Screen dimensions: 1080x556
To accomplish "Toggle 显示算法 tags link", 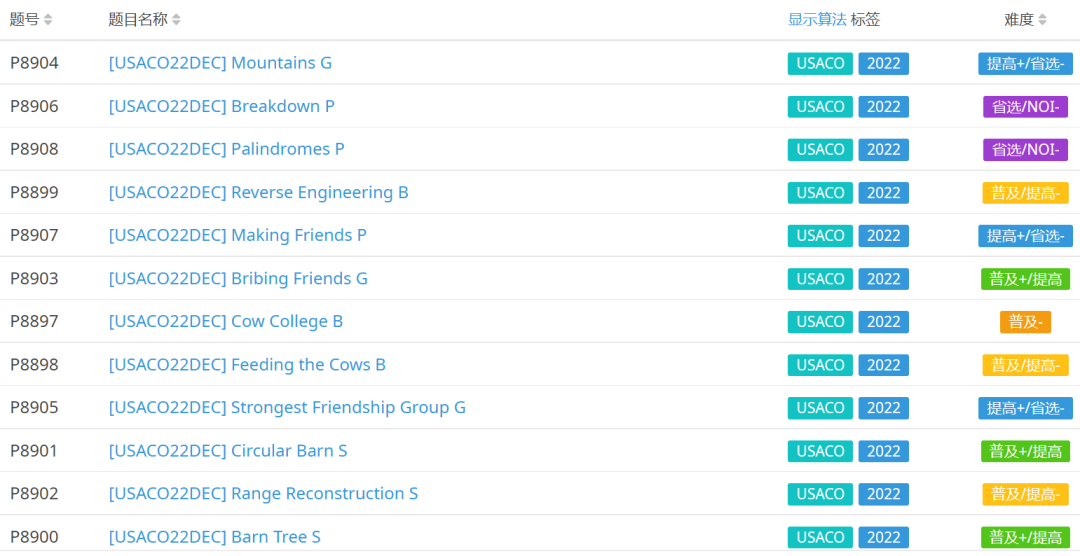I will [x=816, y=20].
